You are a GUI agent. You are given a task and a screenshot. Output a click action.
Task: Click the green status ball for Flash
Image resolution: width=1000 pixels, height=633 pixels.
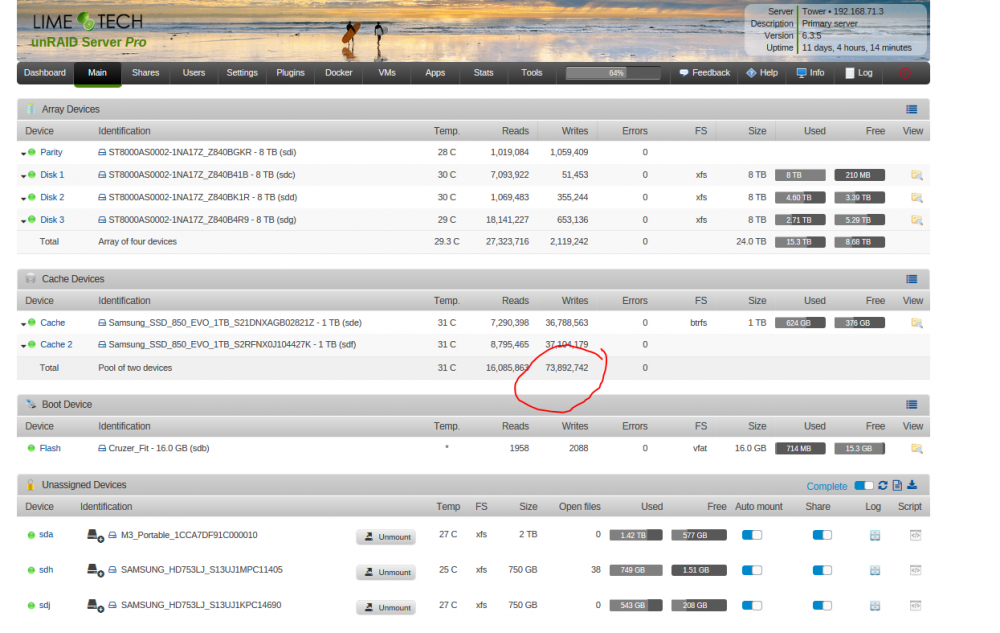click(x=31, y=448)
